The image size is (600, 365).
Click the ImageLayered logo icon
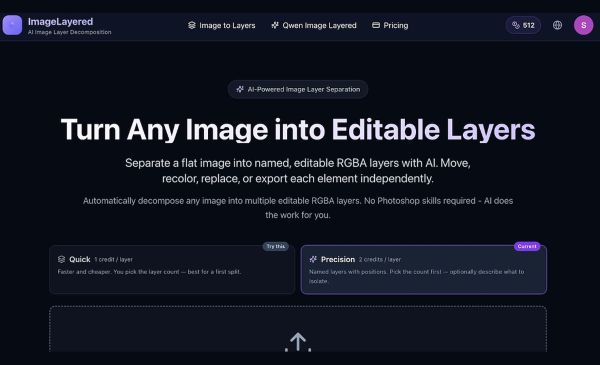click(12, 25)
